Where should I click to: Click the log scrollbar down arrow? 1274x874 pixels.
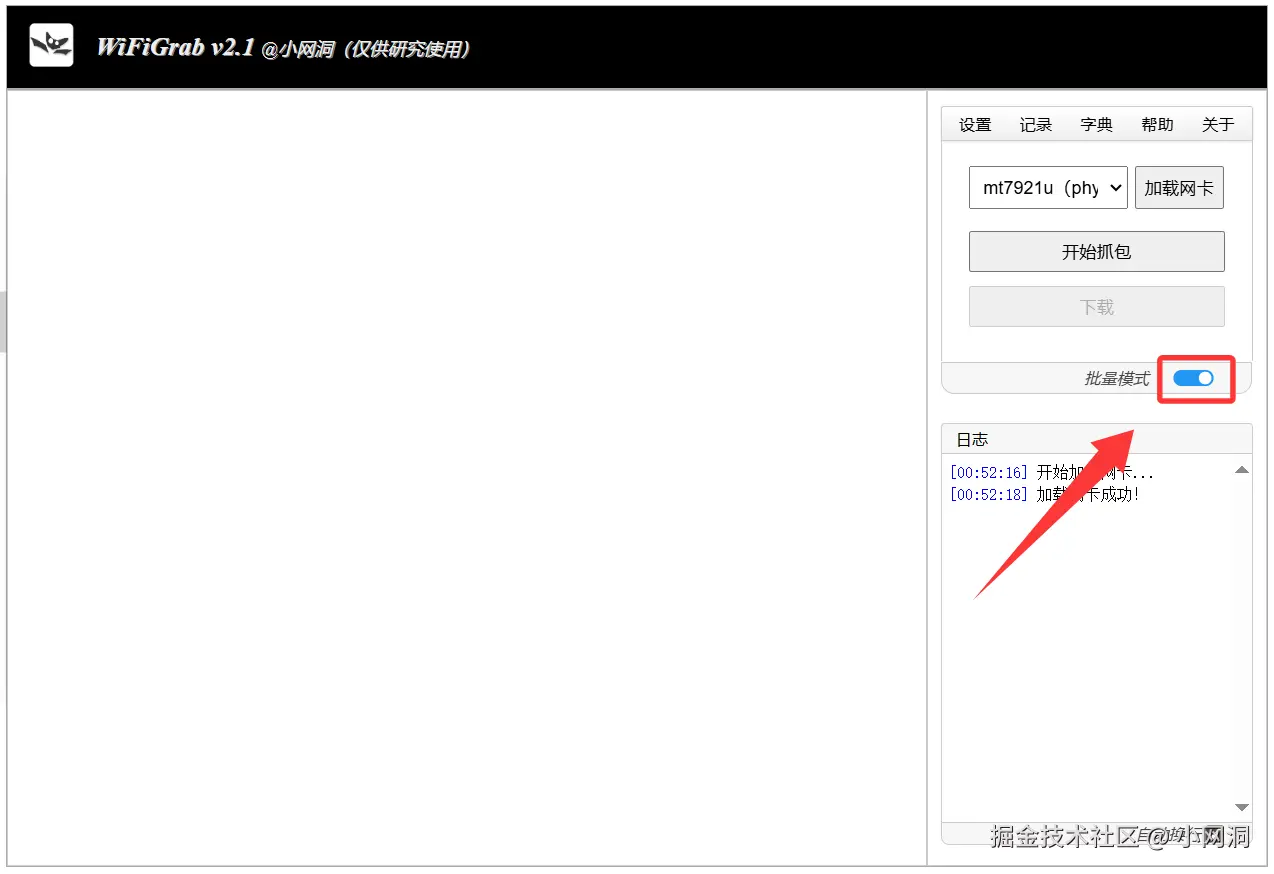point(1242,807)
